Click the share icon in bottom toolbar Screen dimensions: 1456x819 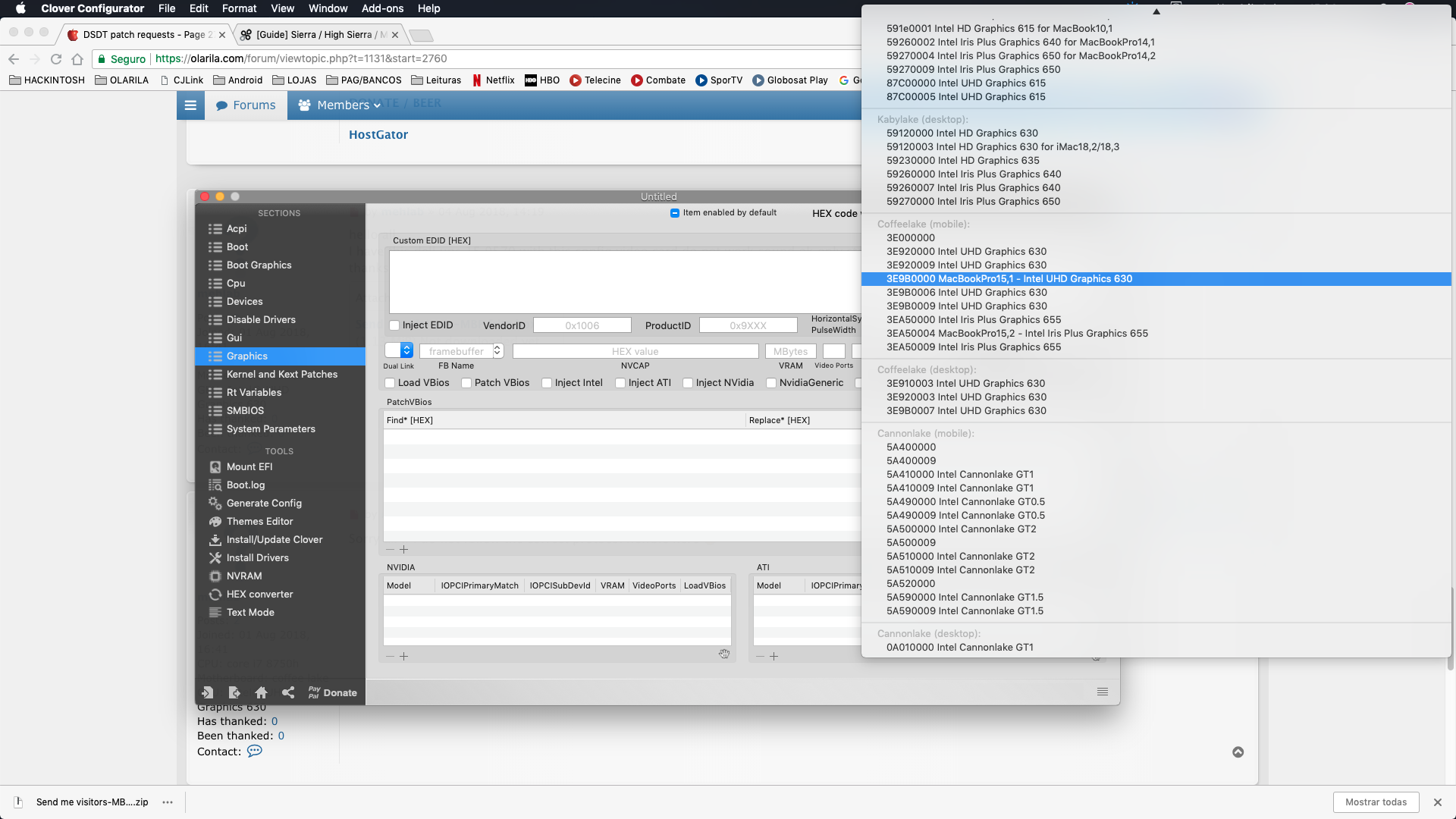[x=288, y=692]
